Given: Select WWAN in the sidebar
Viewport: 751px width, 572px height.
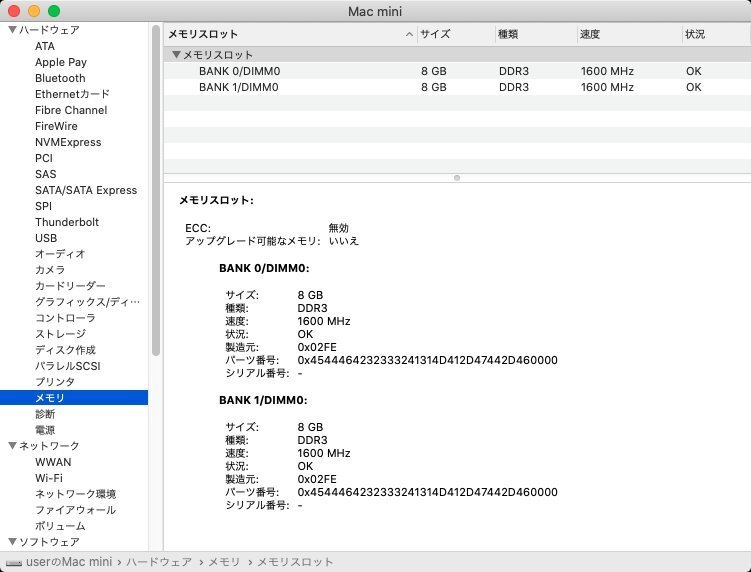Looking at the screenshot, I should [53, 462].
